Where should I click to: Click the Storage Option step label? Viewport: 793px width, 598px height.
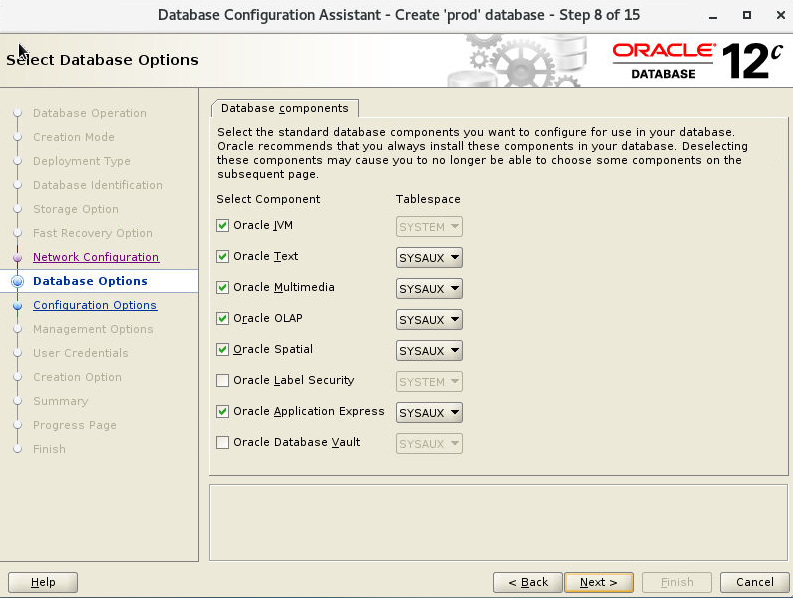pos(76,209)
